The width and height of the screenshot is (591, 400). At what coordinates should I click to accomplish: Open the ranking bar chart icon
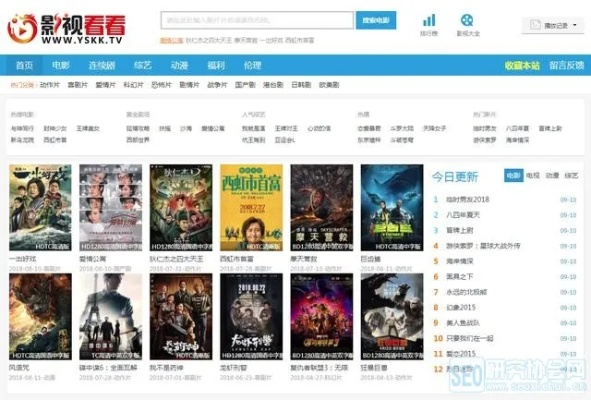[x=429, y=20]
